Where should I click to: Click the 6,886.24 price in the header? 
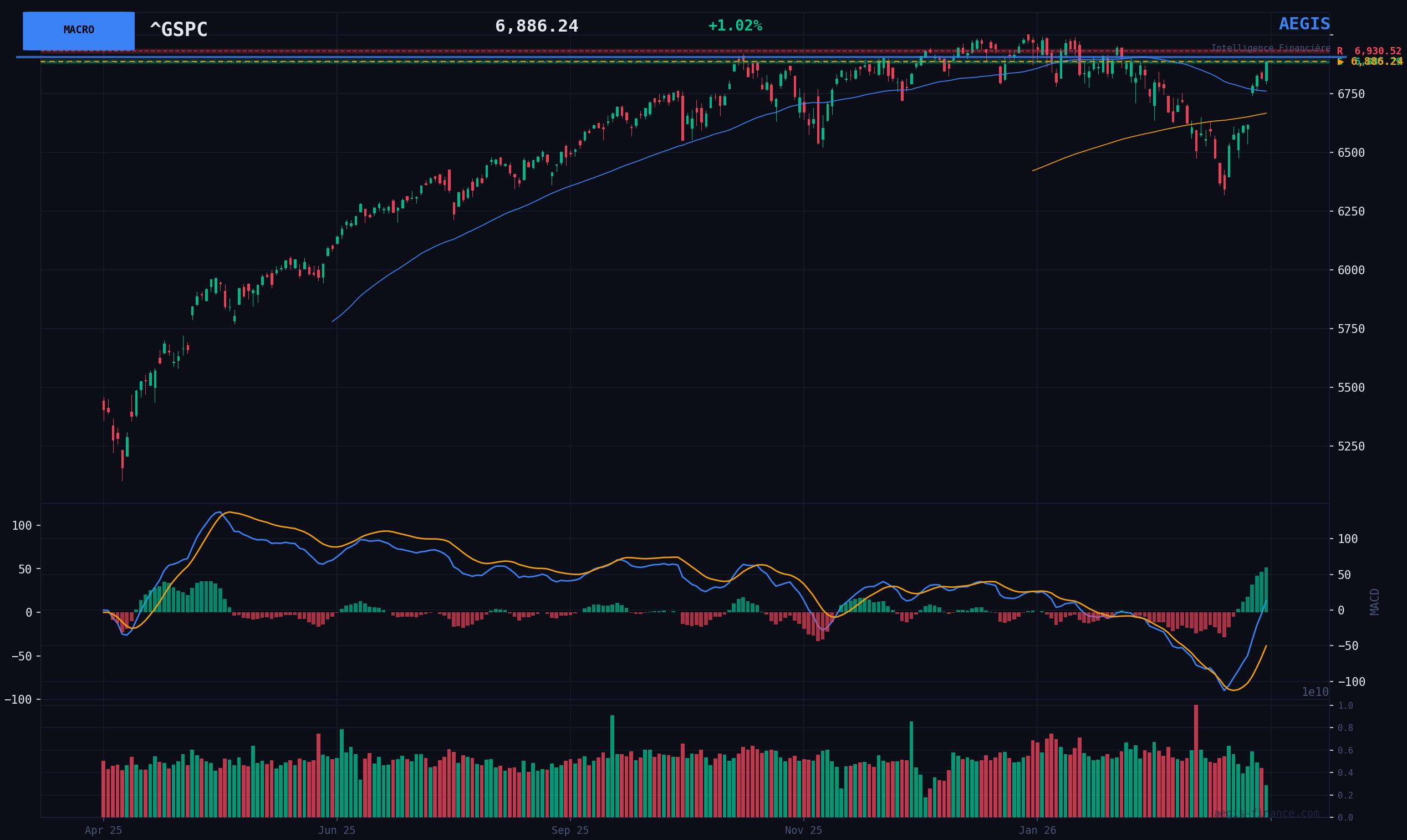(536, 27)
